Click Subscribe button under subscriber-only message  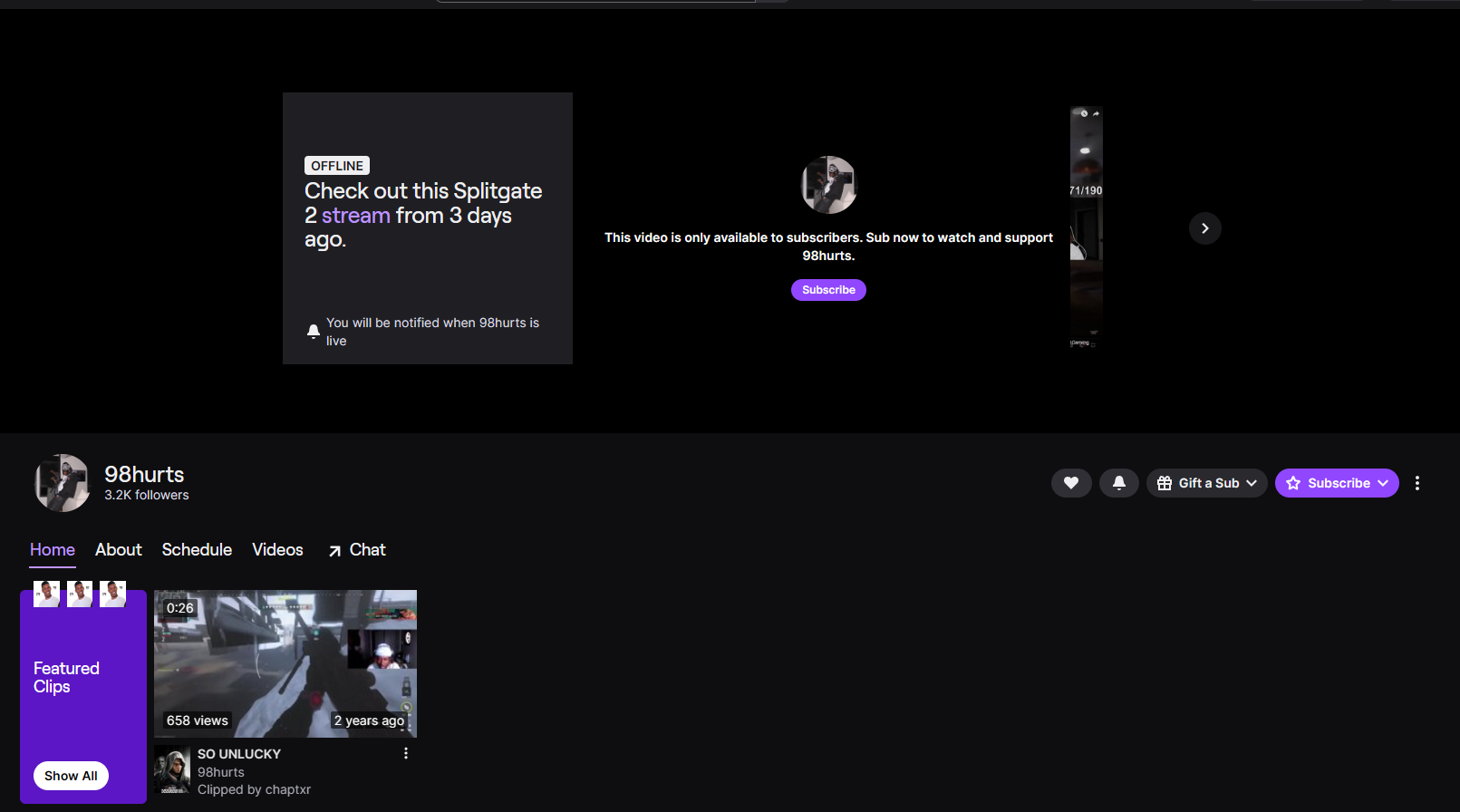tap(828, 290)
